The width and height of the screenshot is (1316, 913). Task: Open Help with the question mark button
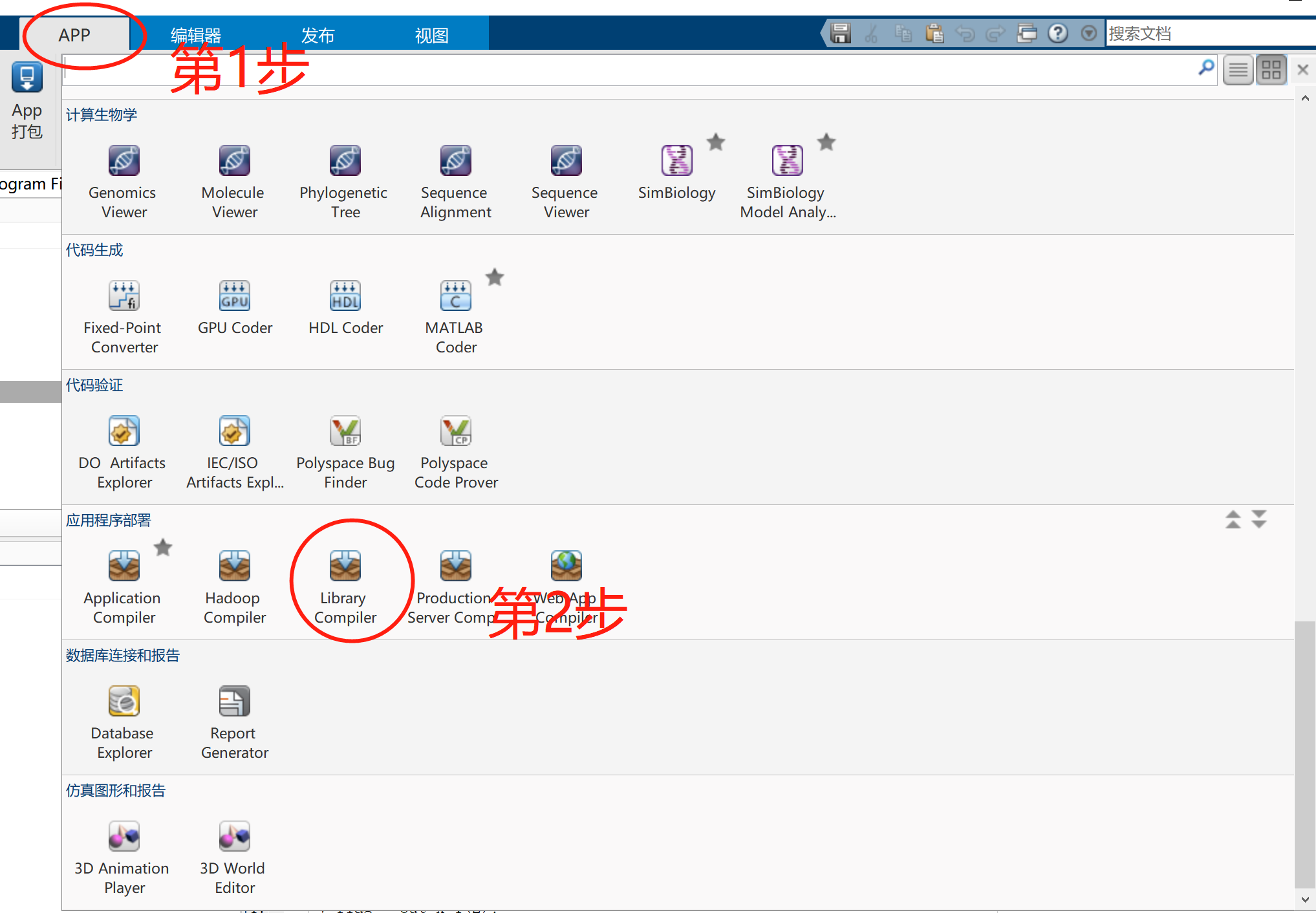(x=1058, y=33)
